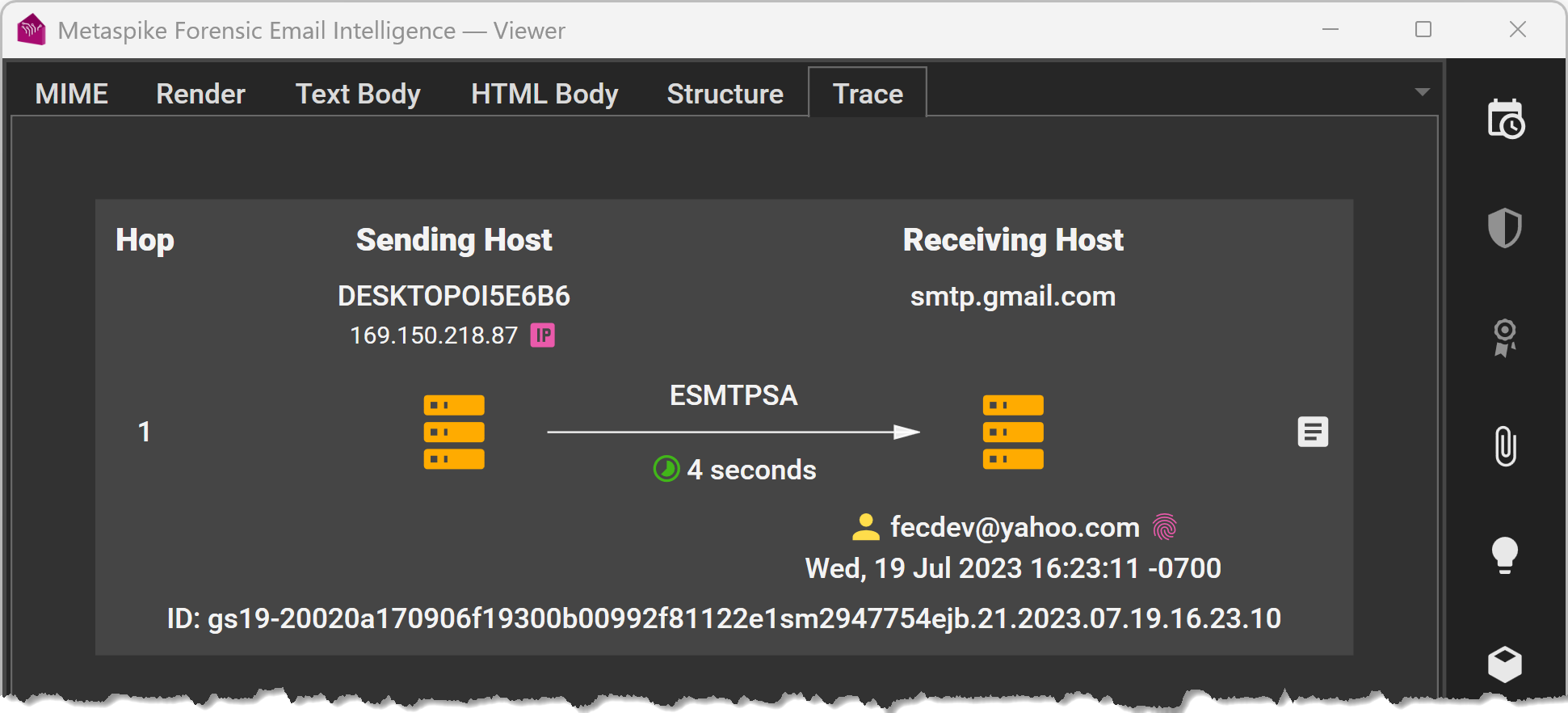Click the yellow user icon beside fecdev@yahoo.com
Image resolution: width=1568 pixels, height=713 pixels.
866,527
